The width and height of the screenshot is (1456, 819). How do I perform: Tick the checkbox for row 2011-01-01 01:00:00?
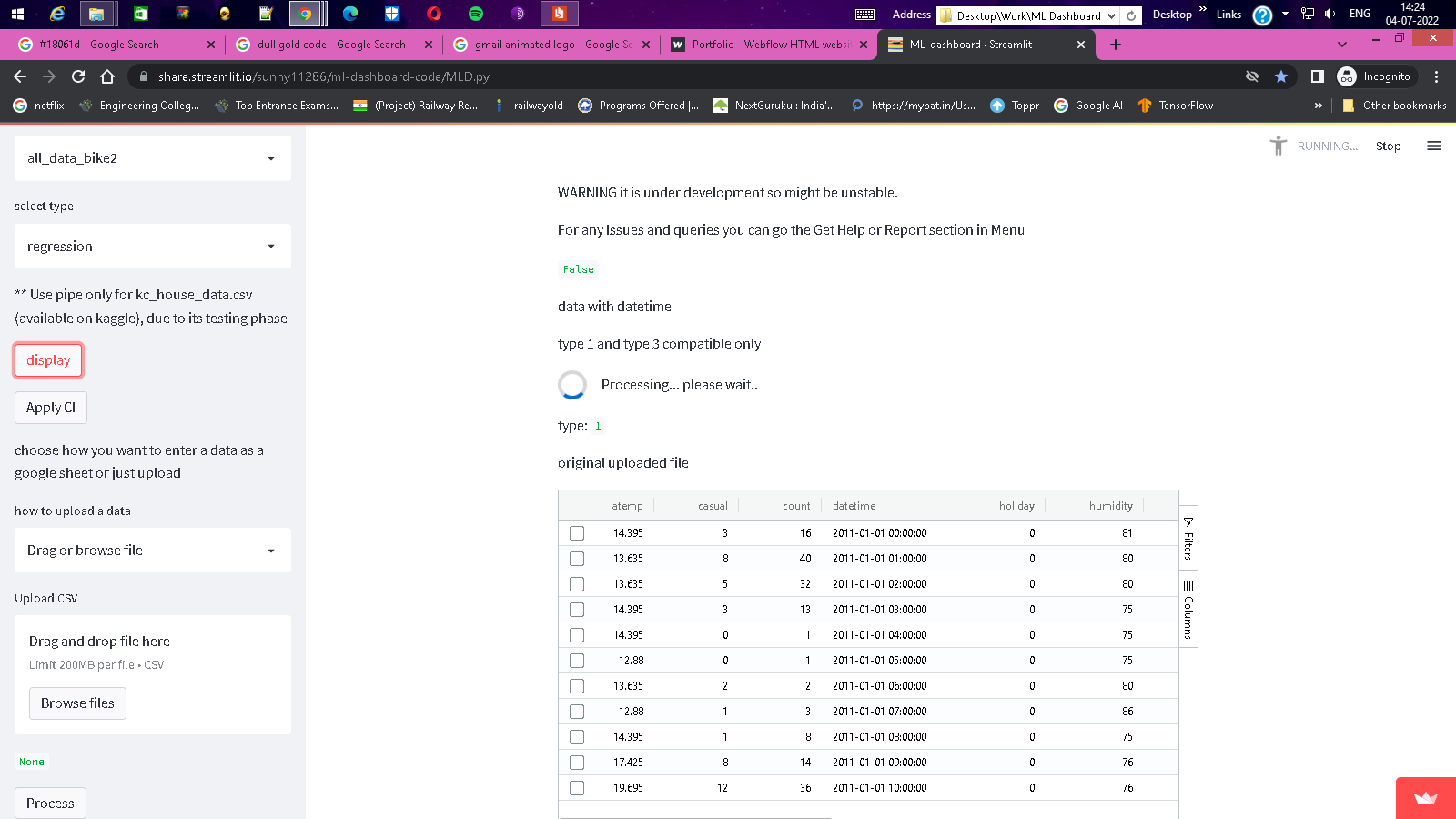577,559
